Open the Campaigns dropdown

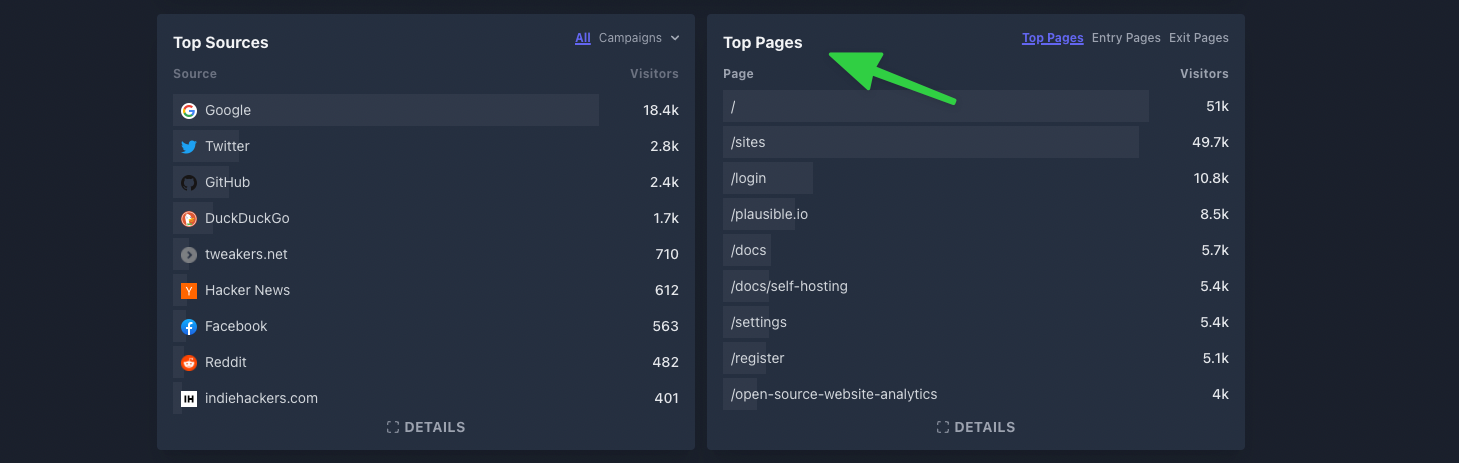(639, 38)
